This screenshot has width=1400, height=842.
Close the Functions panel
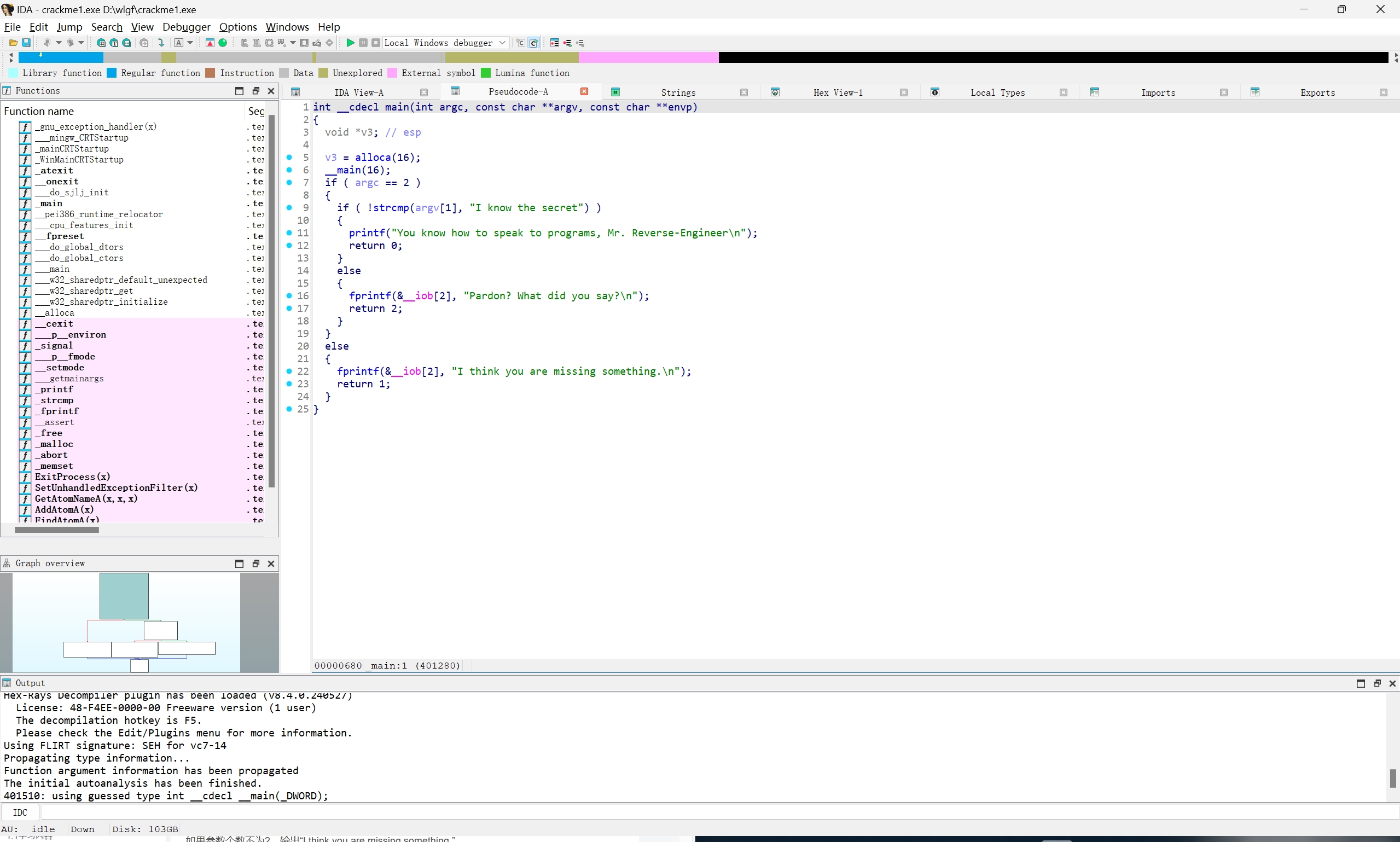[271, 91]
